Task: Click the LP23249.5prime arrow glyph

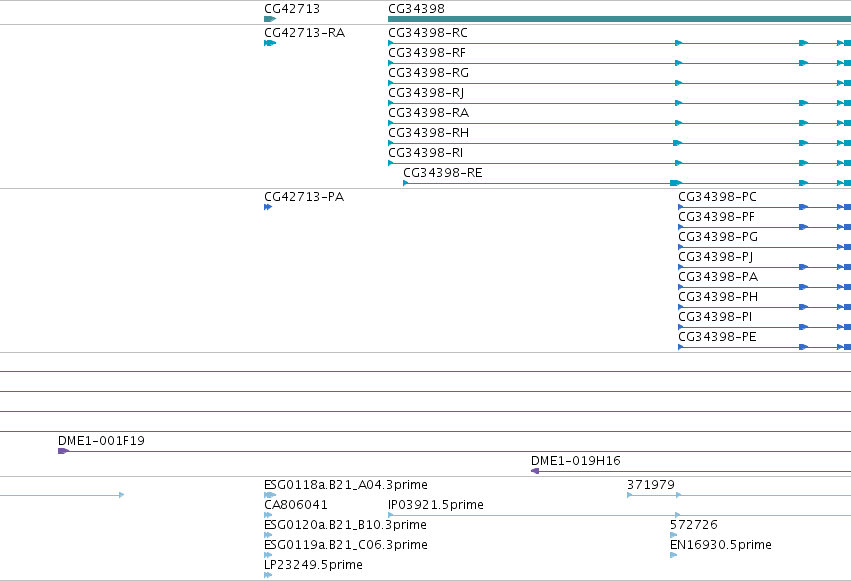Action: pyautogui.click(x=268, y=576)
